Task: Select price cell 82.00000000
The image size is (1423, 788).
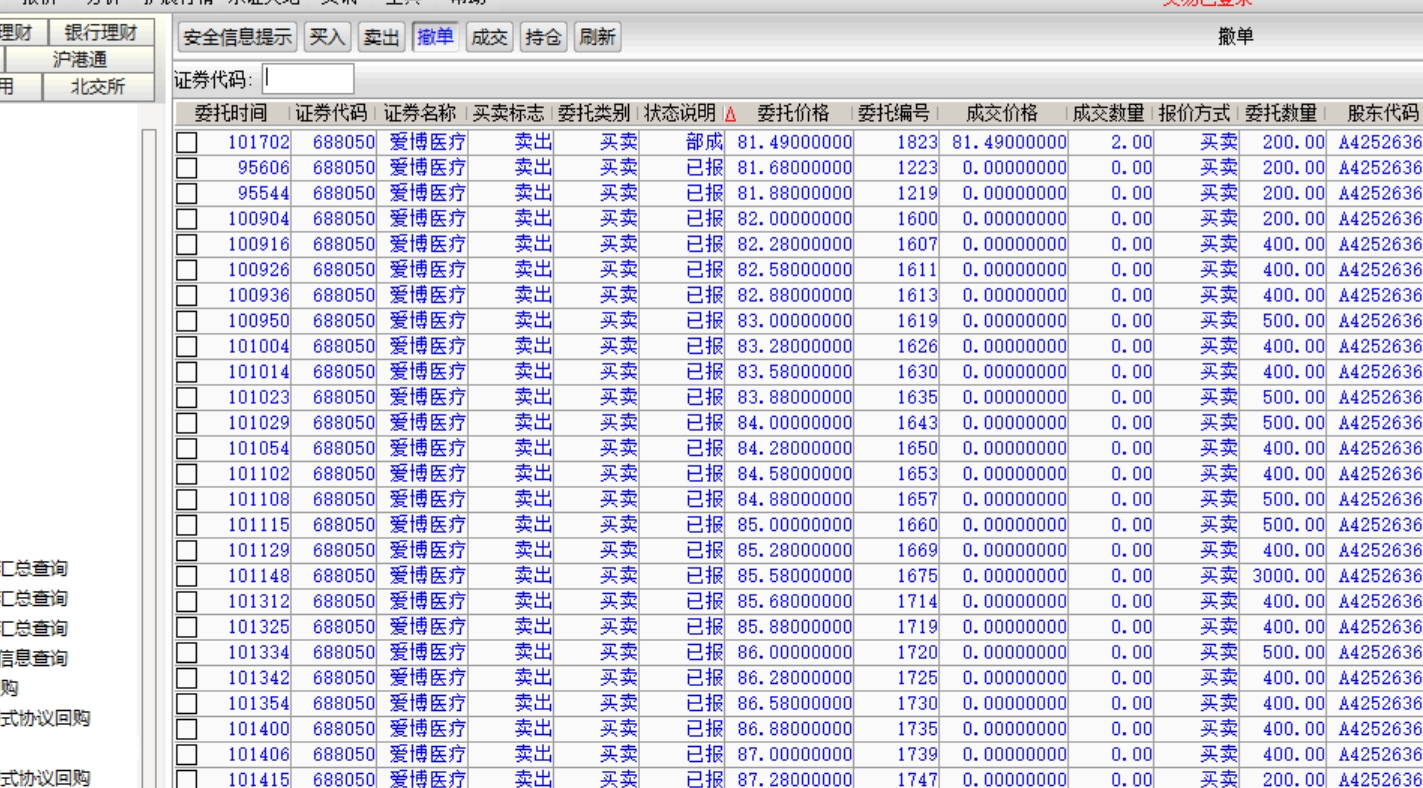Action: 795,219
